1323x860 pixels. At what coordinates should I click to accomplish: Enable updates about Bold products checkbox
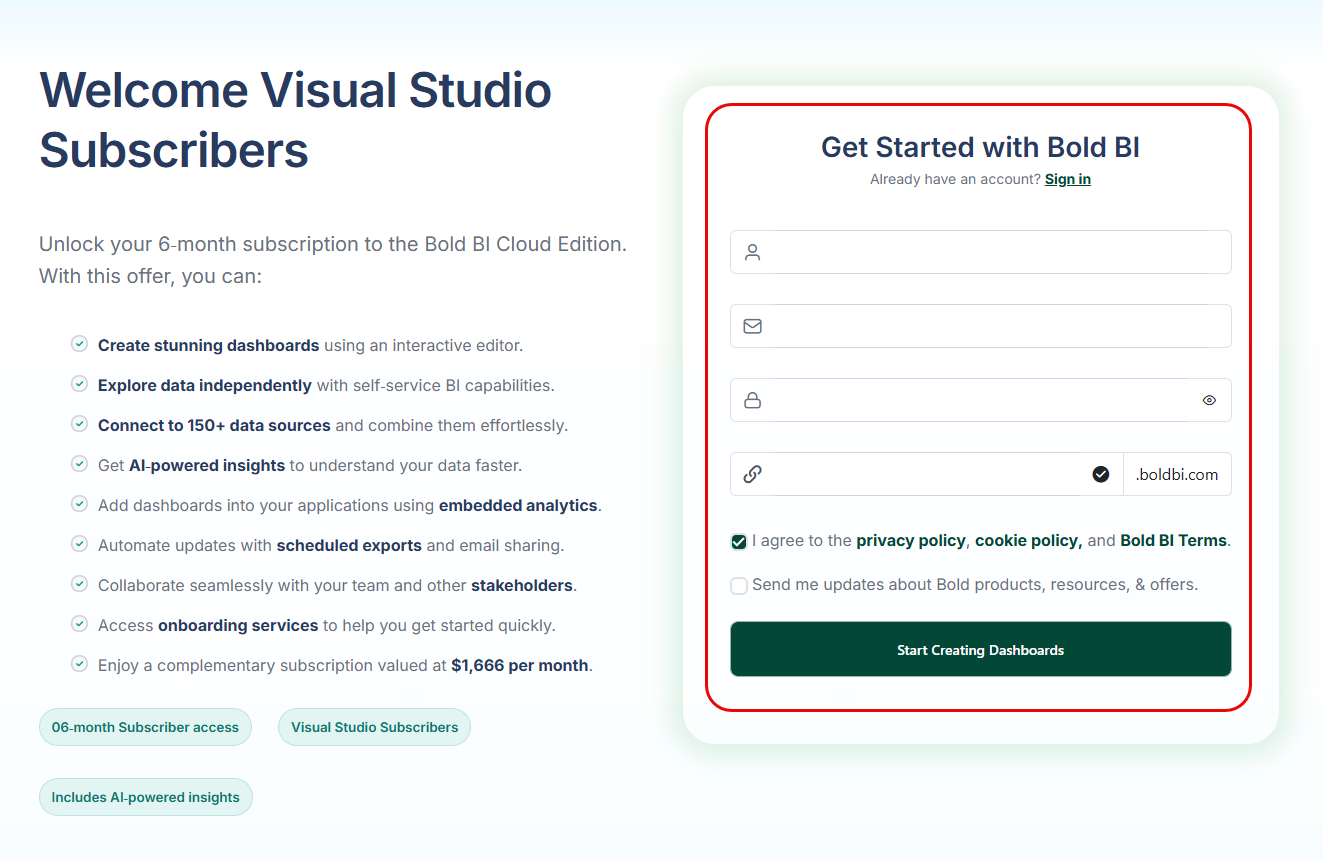pyautogui.click(x=738, y=585)
